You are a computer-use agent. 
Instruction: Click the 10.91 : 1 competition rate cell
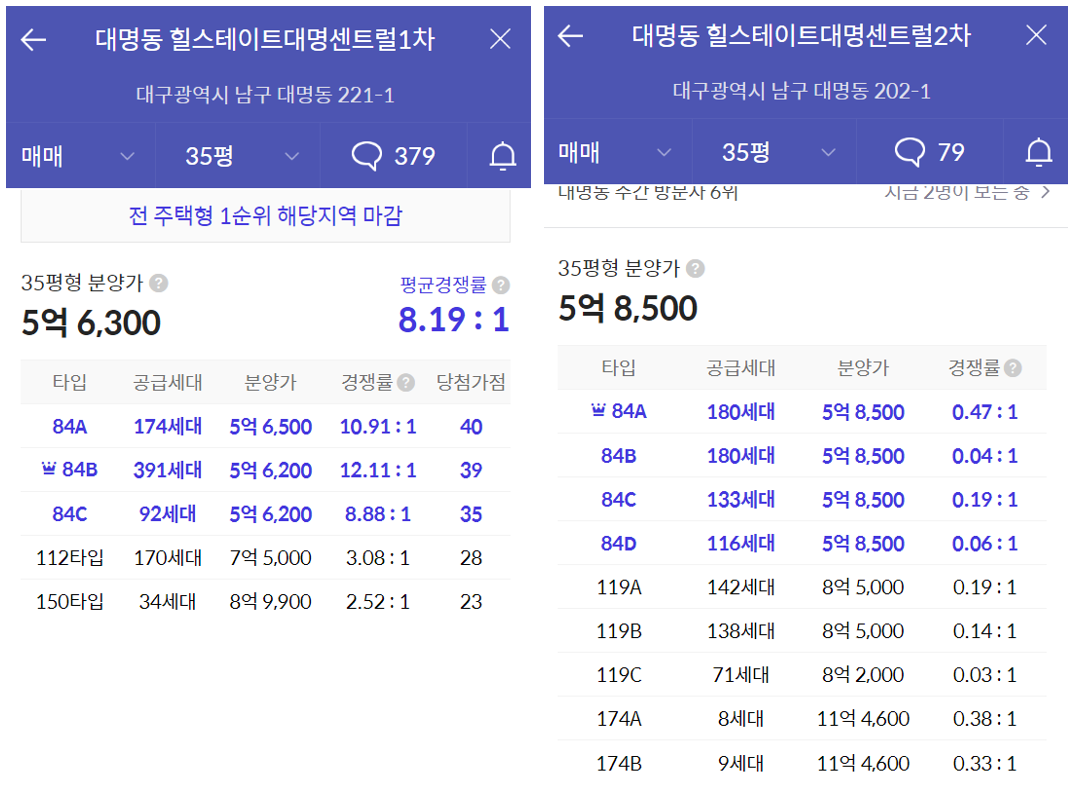tap(377, 427)
